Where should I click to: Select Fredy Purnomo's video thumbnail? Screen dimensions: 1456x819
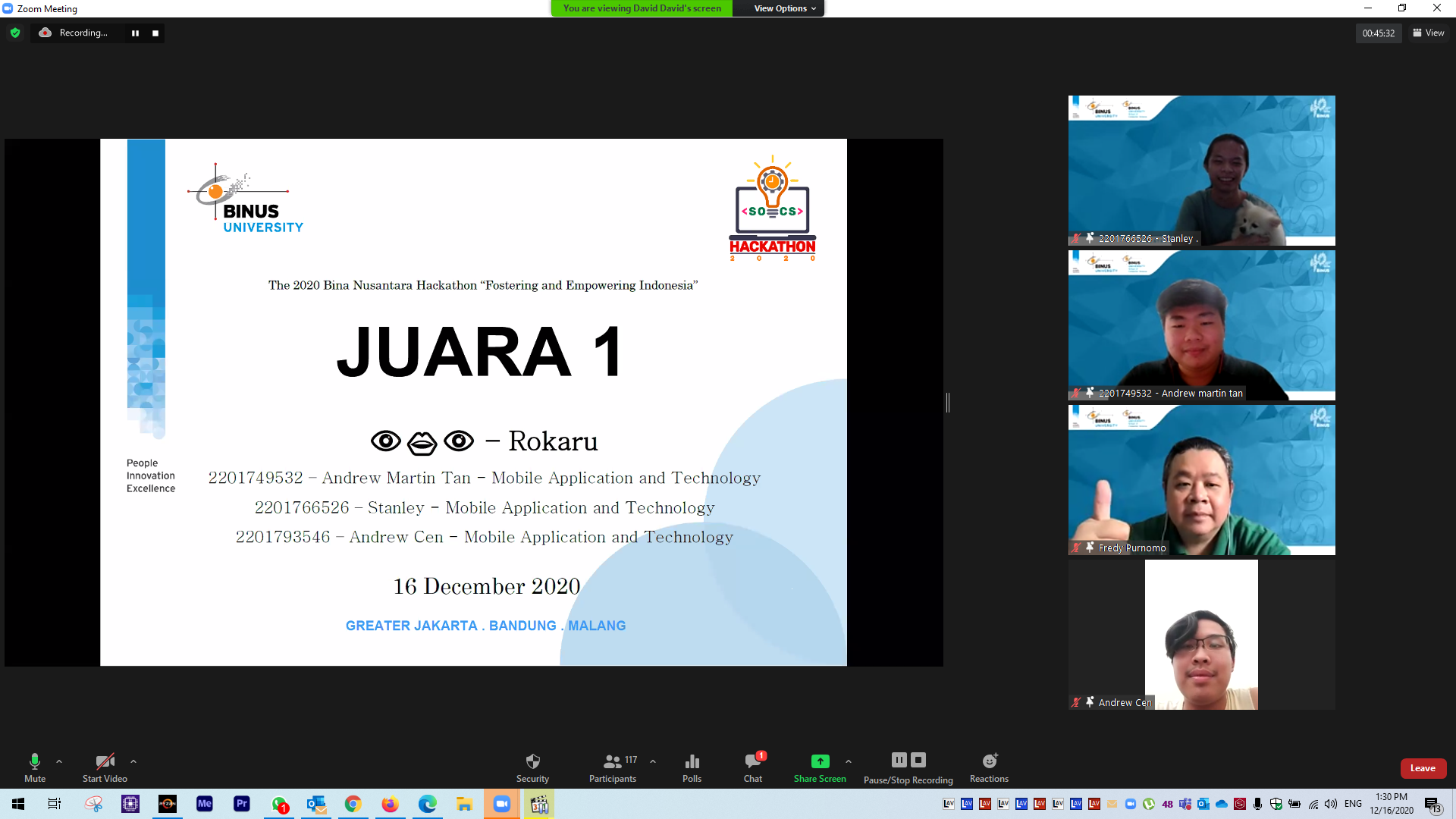pos(1201,479)
